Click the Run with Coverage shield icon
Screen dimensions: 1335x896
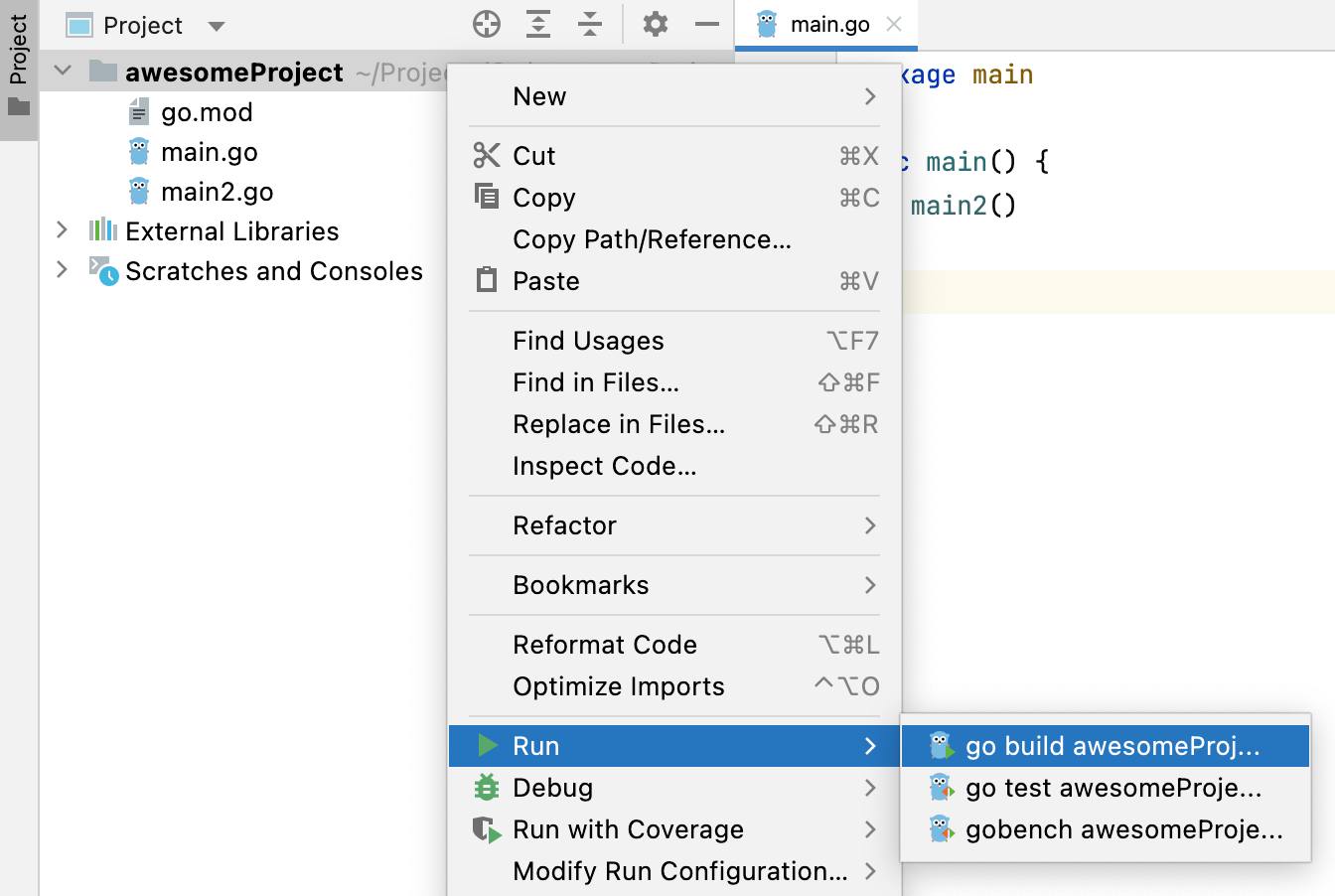tap(487, 829)
